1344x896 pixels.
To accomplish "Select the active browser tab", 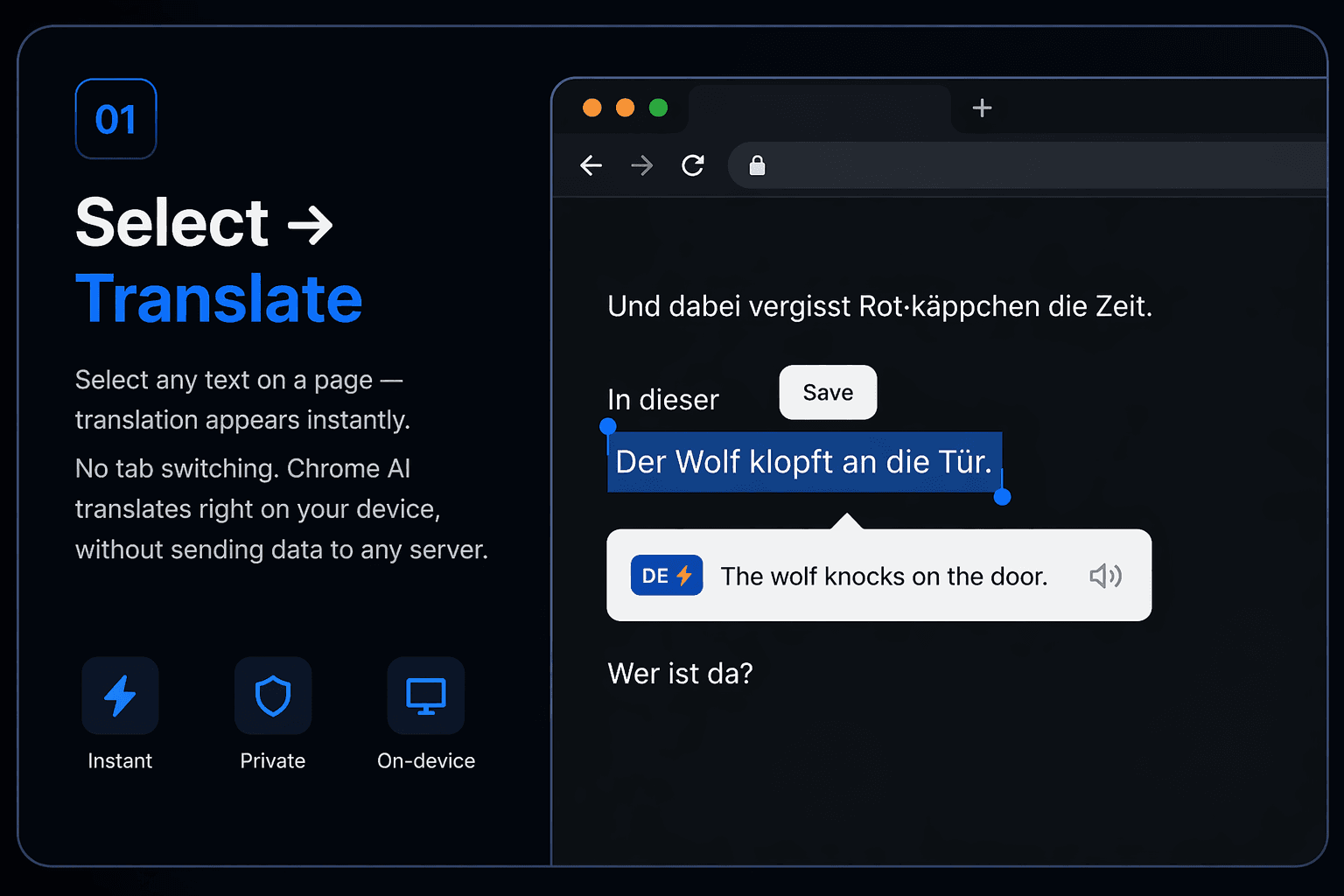I will (820, 108).
